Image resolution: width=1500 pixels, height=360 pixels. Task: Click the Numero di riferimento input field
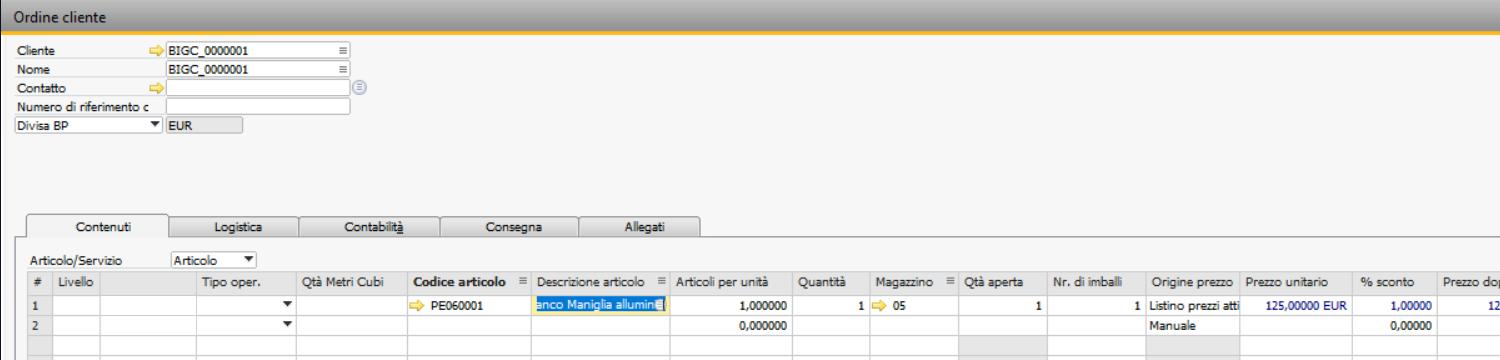(258, 107)
